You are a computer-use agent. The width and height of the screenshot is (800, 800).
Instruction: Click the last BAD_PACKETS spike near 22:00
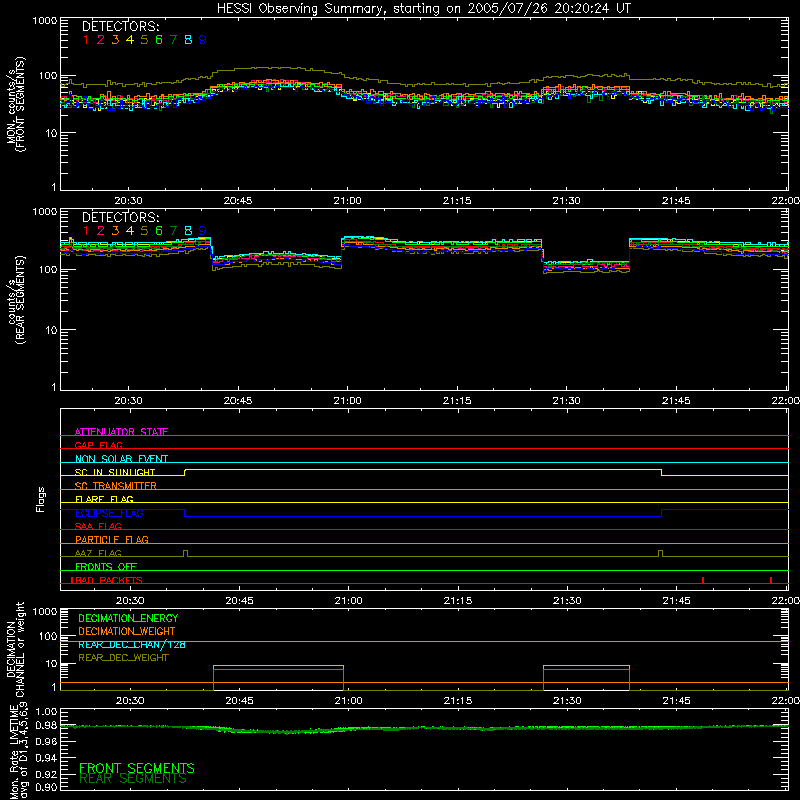pyautogui.click(x=771, y=580)
